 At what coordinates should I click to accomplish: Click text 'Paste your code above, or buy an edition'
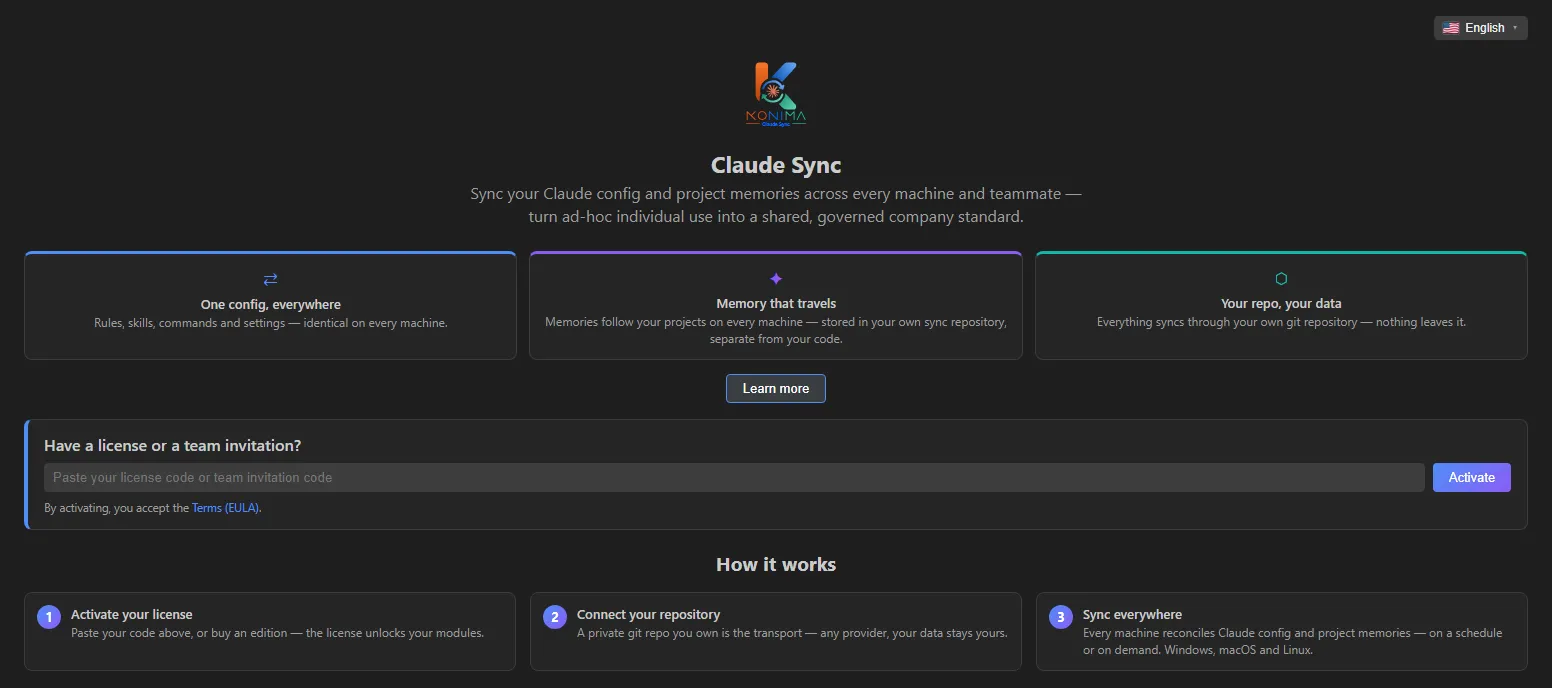[x=180, y=633]
